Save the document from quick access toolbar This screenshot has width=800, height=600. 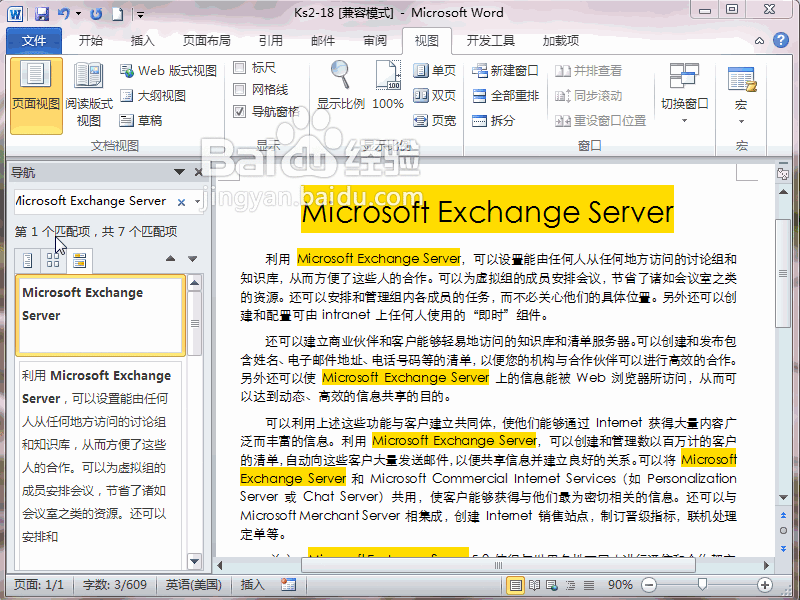tap(42, 14)
